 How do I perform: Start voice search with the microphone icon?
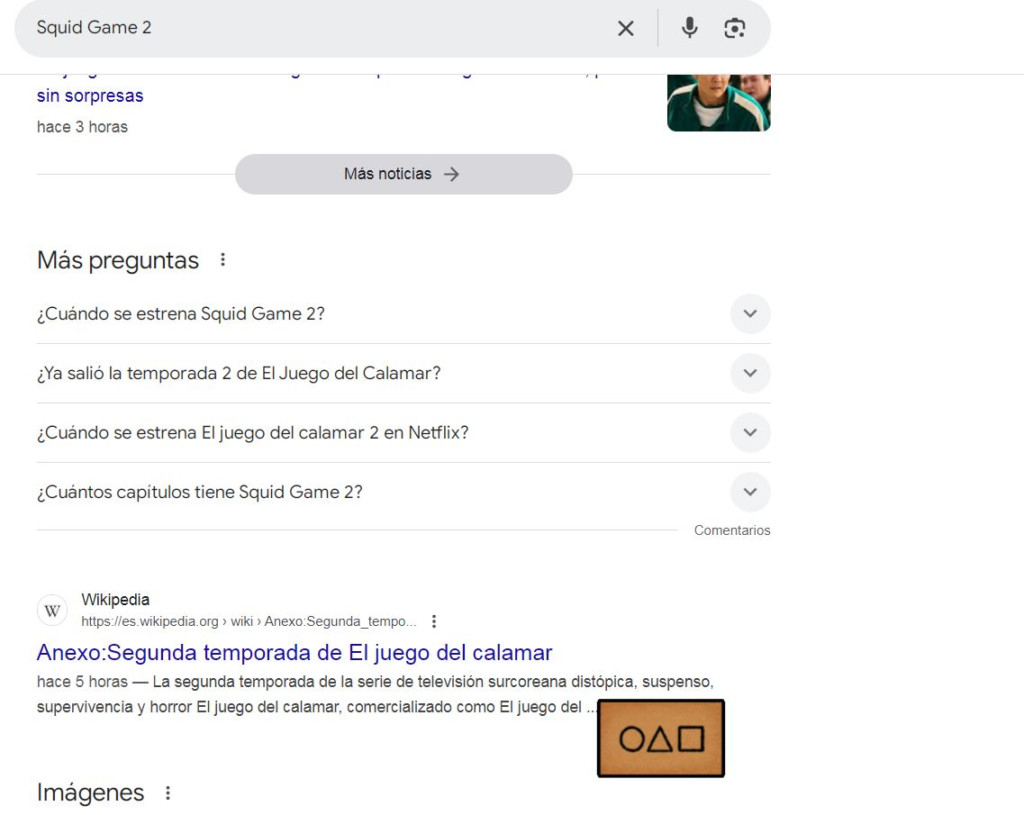[689, 28]
